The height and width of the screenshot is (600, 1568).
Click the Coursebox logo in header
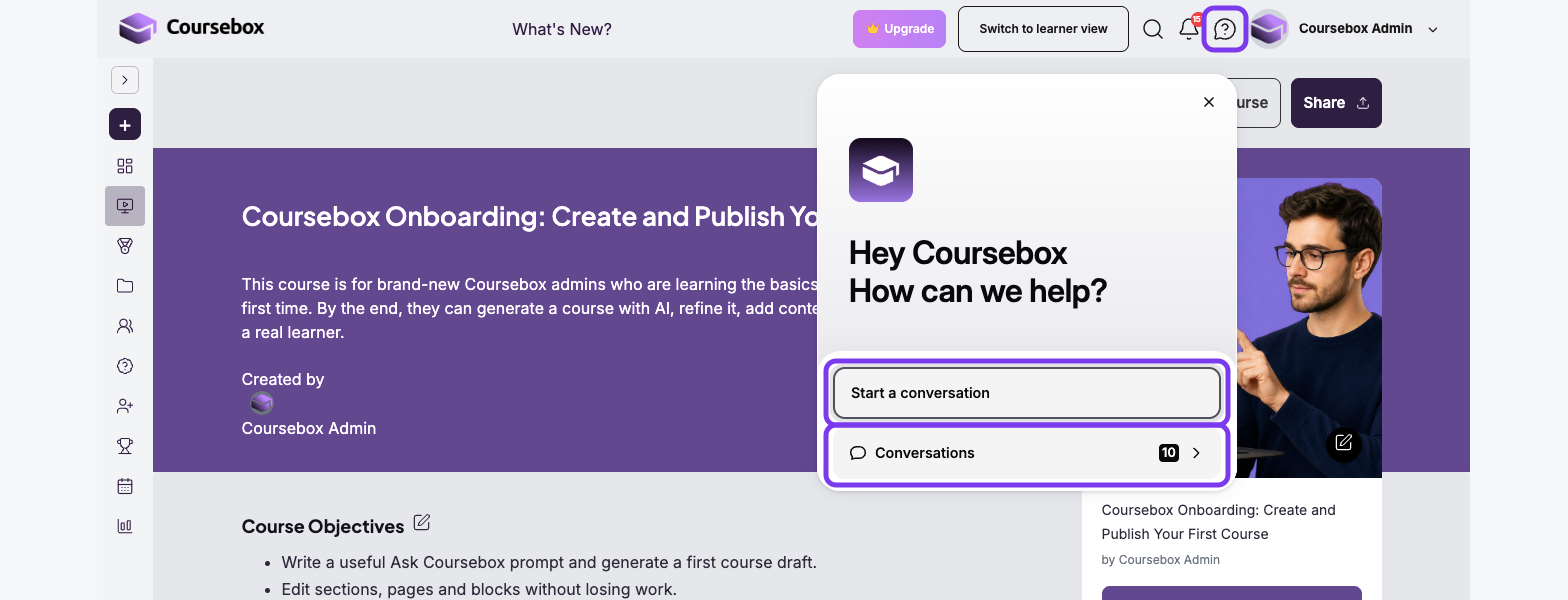(191, 28)
